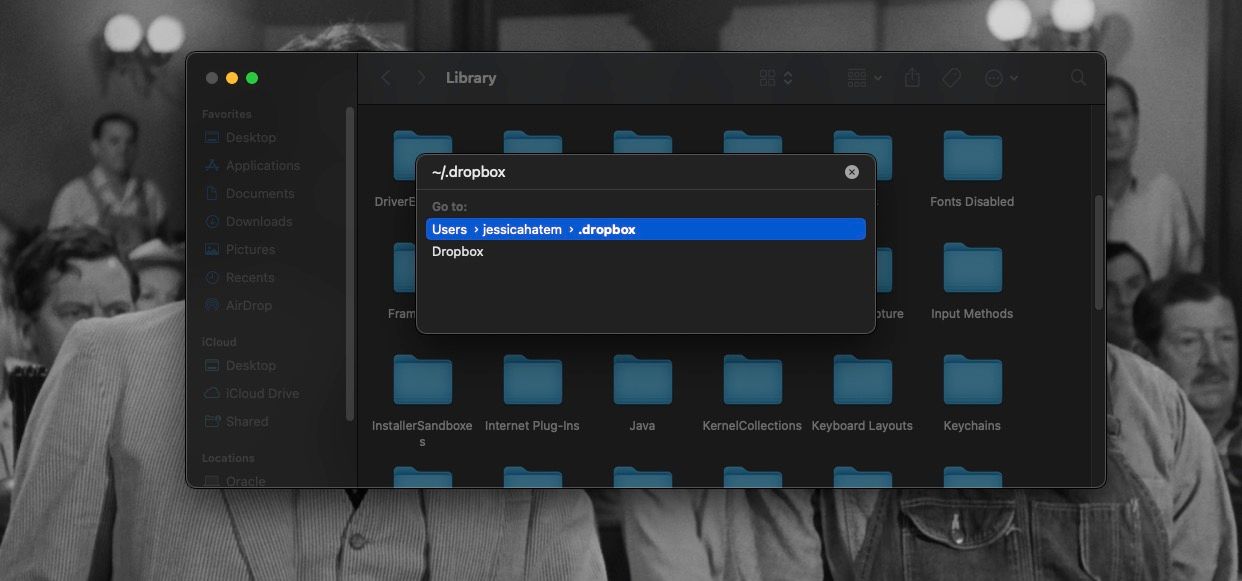Open the Keychains folder
The image size is (1242, 581).
pyautogui.click(x=971, y=380)
